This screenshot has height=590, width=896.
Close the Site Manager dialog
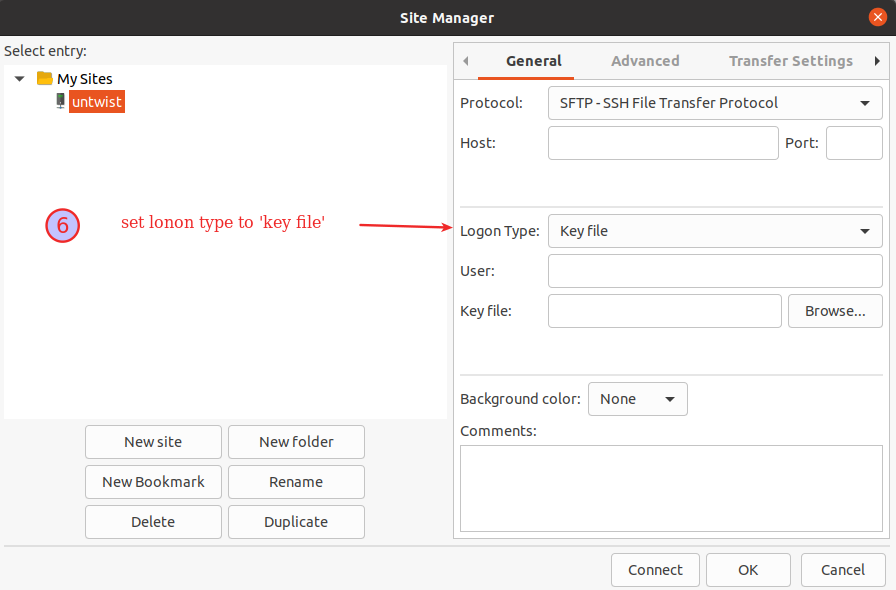point(877,17)
